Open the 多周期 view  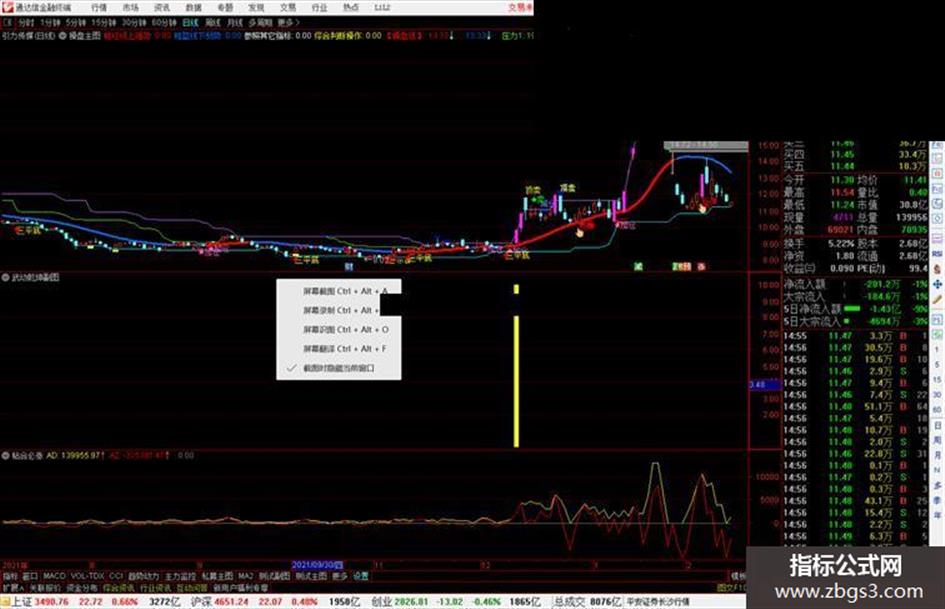click(260, 22)
